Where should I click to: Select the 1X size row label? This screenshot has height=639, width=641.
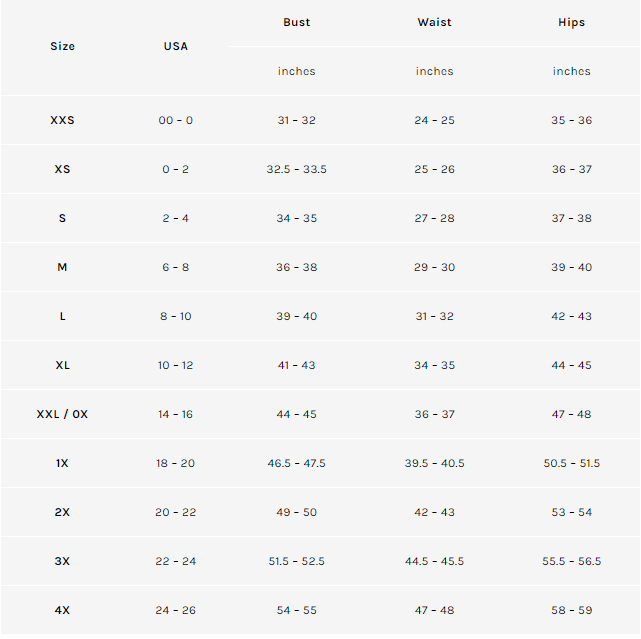[62, 463]
